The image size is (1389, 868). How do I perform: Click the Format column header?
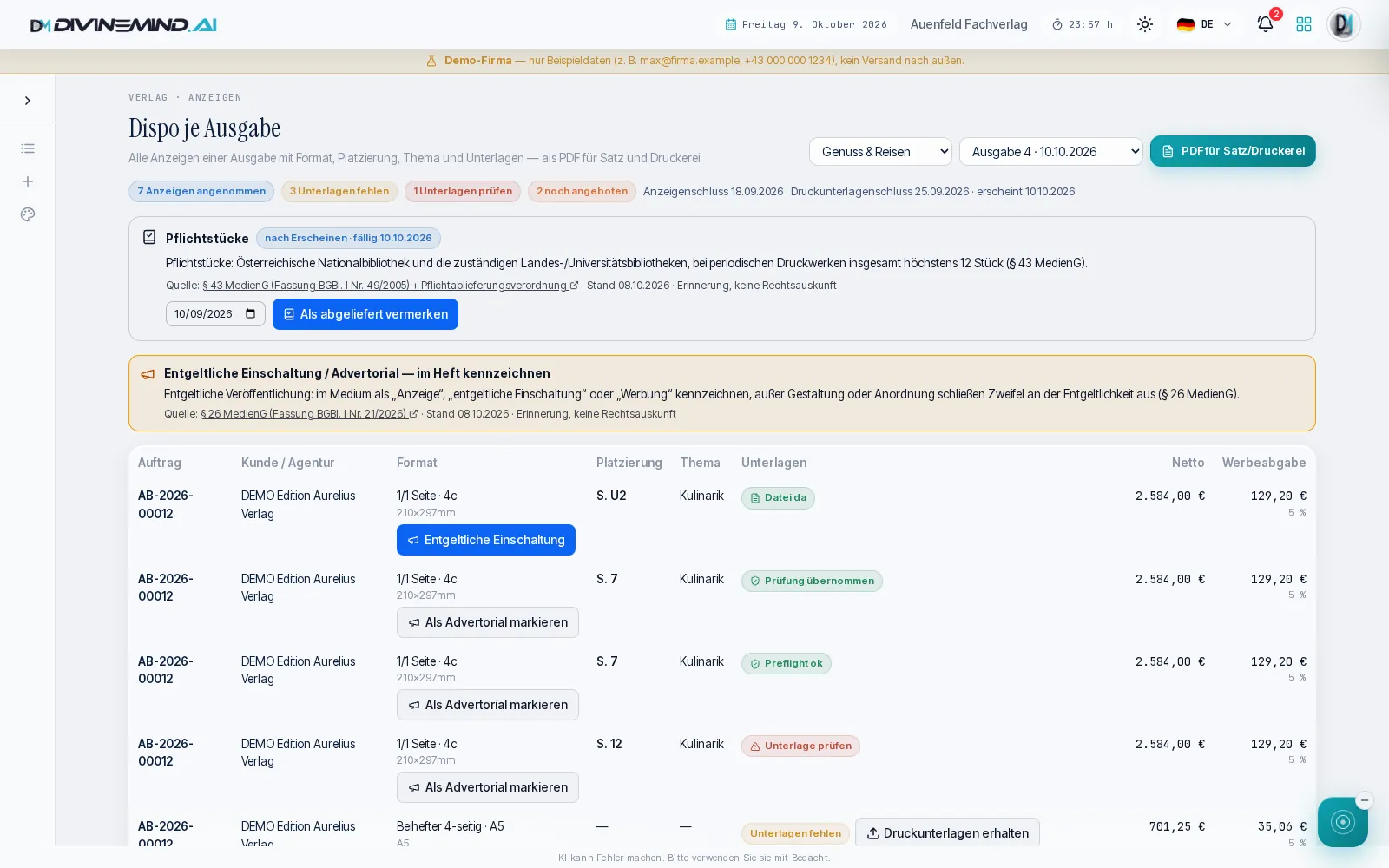pos(417,463)
